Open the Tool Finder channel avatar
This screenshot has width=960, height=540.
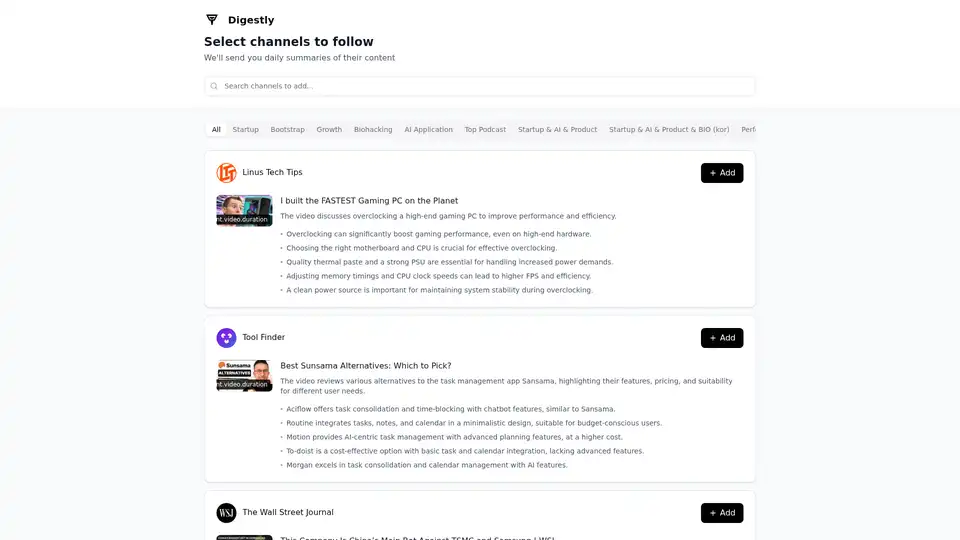tap(226, 337)
